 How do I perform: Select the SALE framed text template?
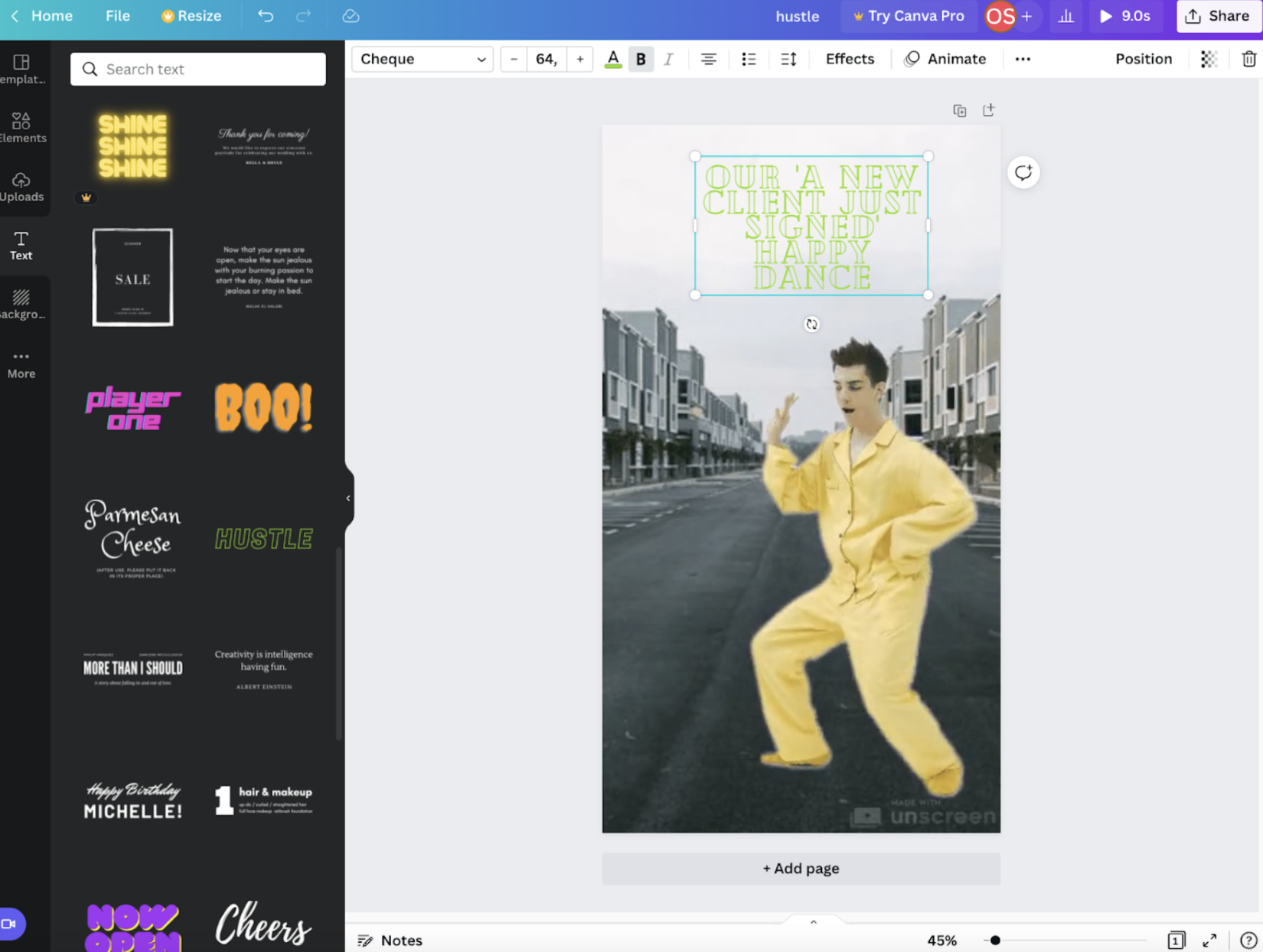pos(132,277)
